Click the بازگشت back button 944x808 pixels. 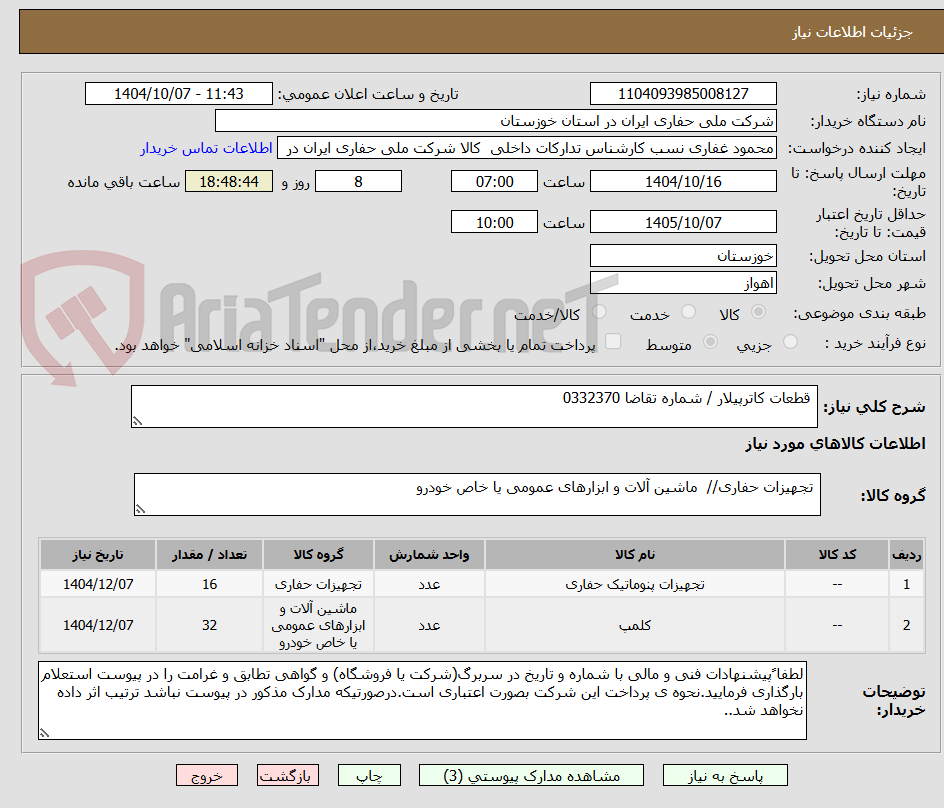pyautogui.click(x=288, y=775)
